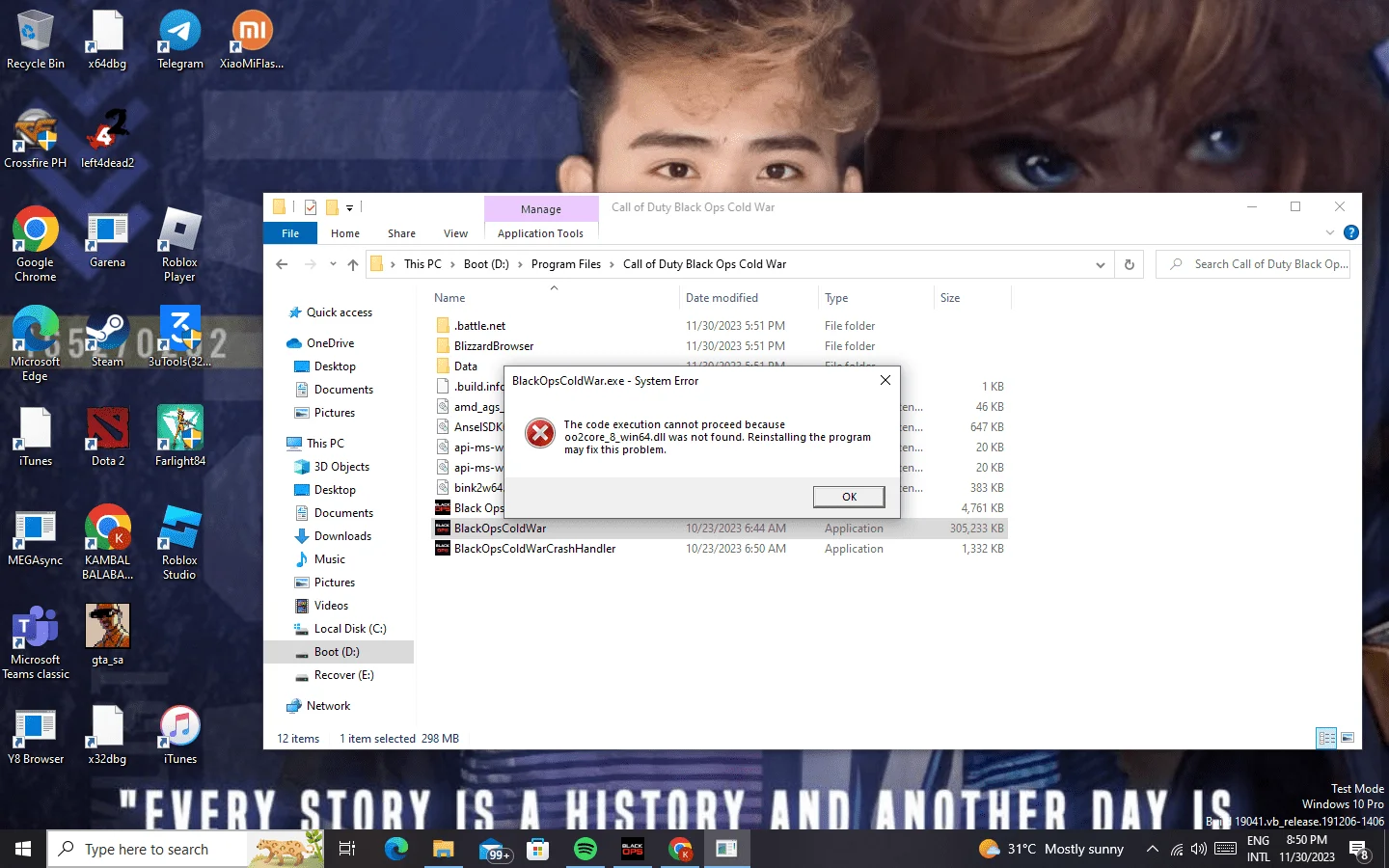Open the Black Ops icon on taskbar

(633, 849)
